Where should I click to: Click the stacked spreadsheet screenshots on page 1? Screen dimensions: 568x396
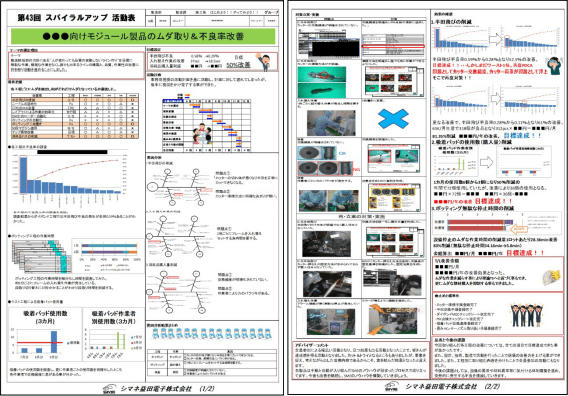pos(41,256)
